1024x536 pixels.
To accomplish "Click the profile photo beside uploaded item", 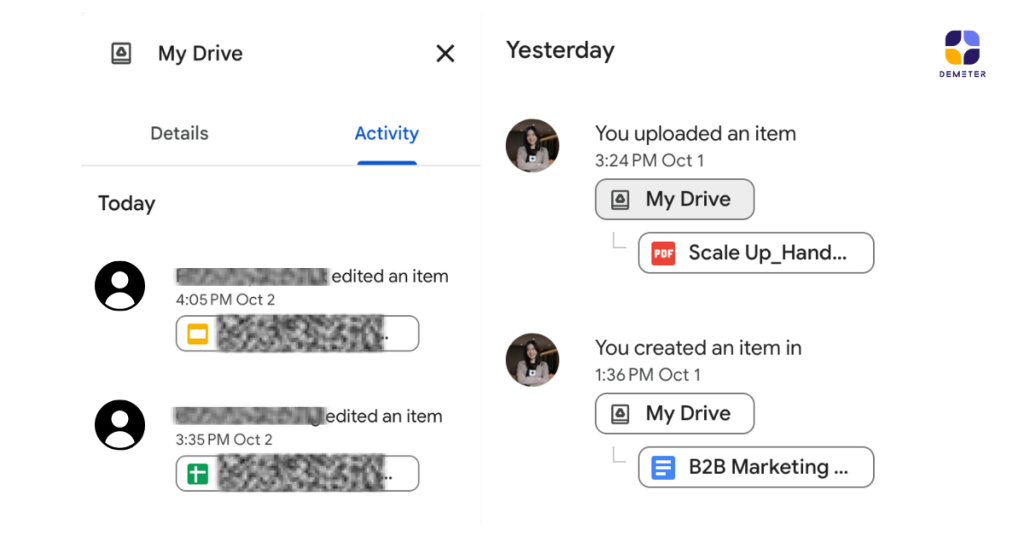I will [532, 146].
